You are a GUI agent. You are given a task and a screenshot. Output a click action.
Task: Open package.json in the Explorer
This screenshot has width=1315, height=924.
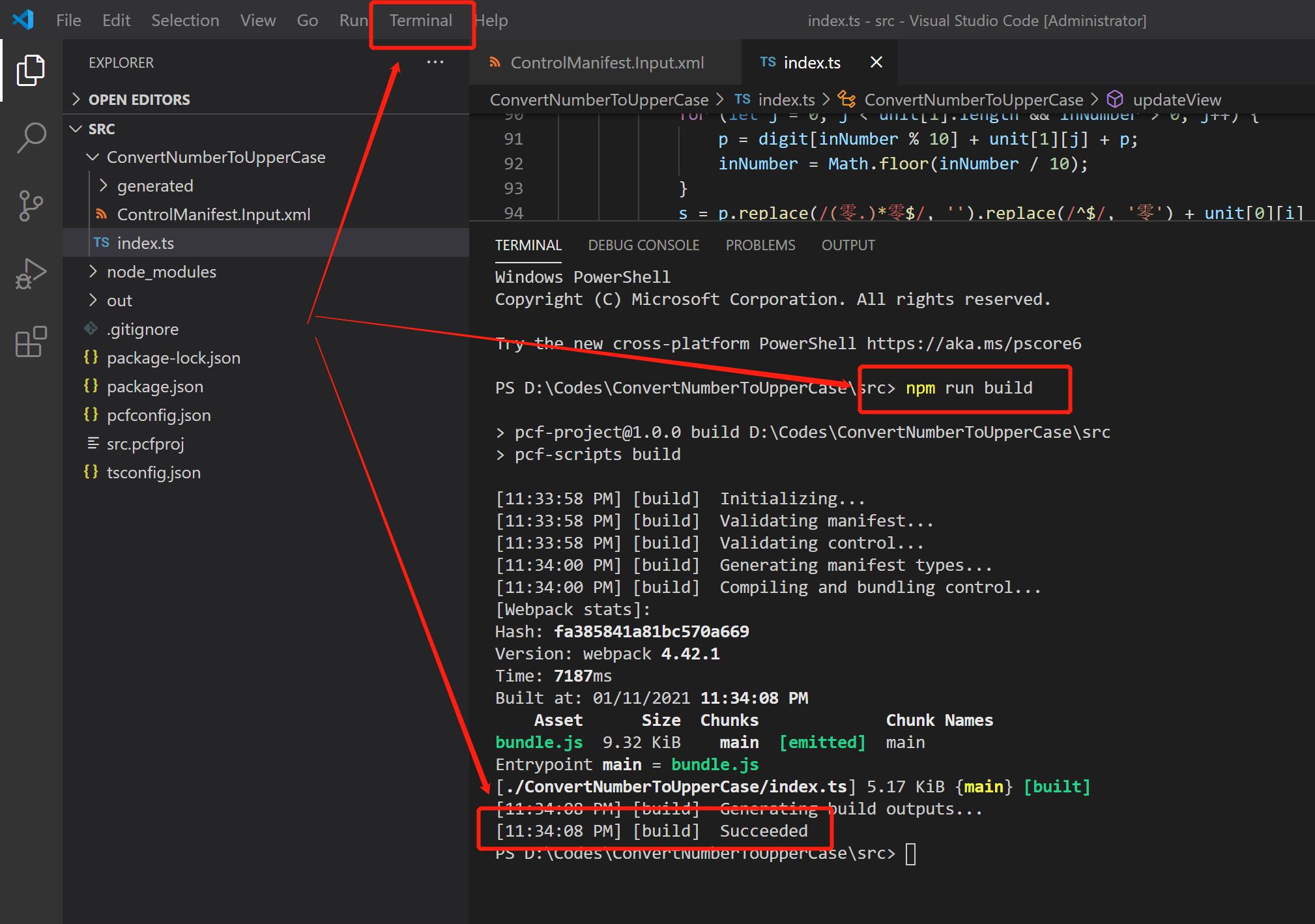(x=266, y=386)
